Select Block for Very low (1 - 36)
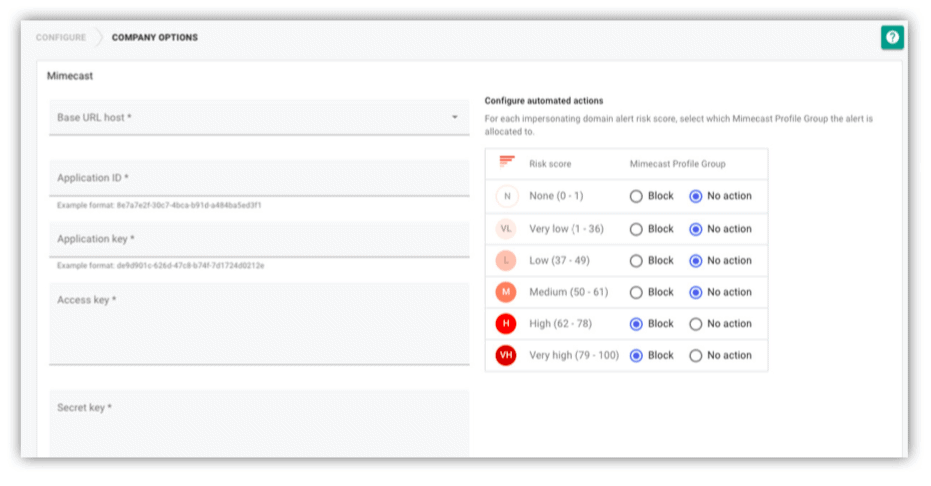 click(636, 229)
